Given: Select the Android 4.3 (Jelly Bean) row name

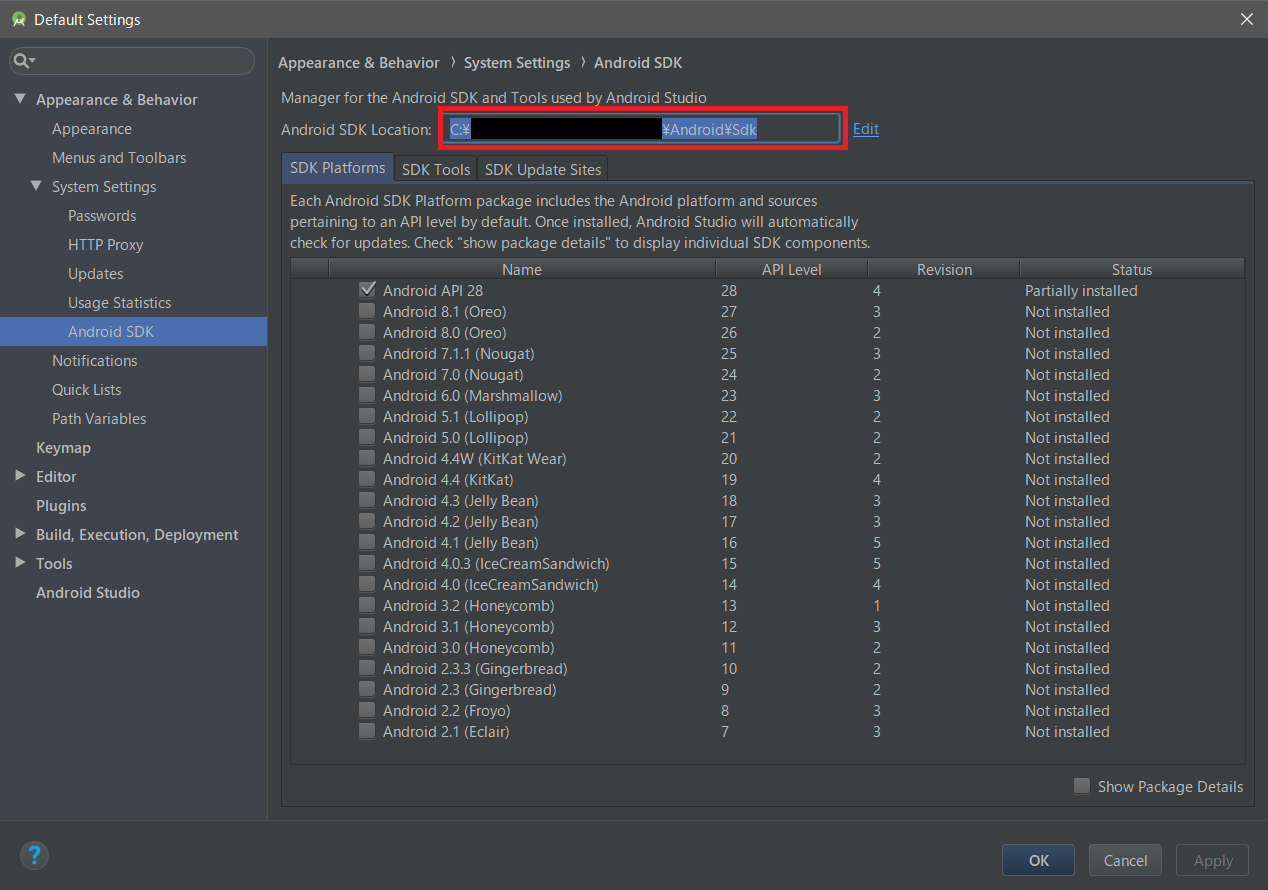Looking at the screenshot, I should click(460, 500).
